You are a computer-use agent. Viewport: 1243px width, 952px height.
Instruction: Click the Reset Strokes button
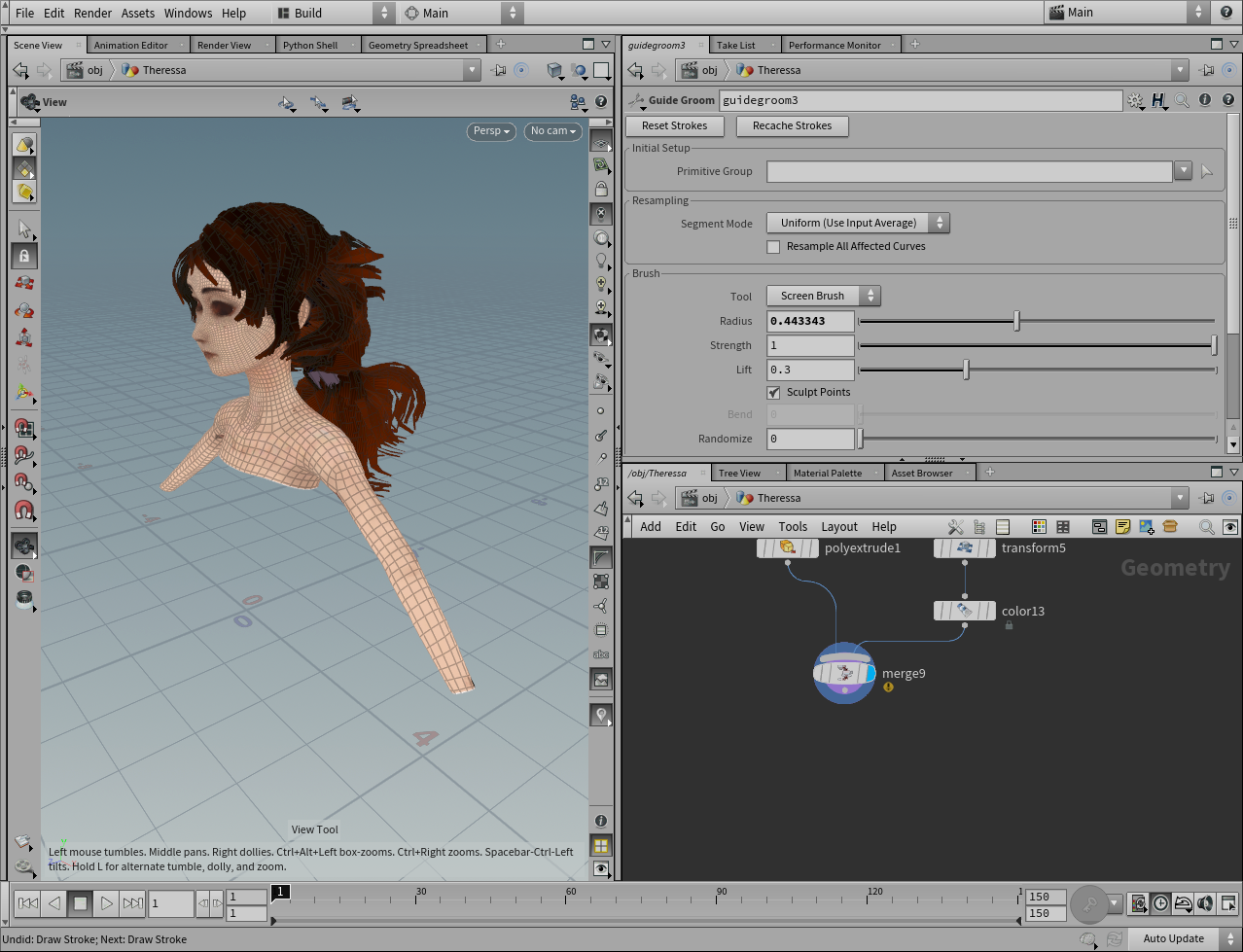(675, 125)
